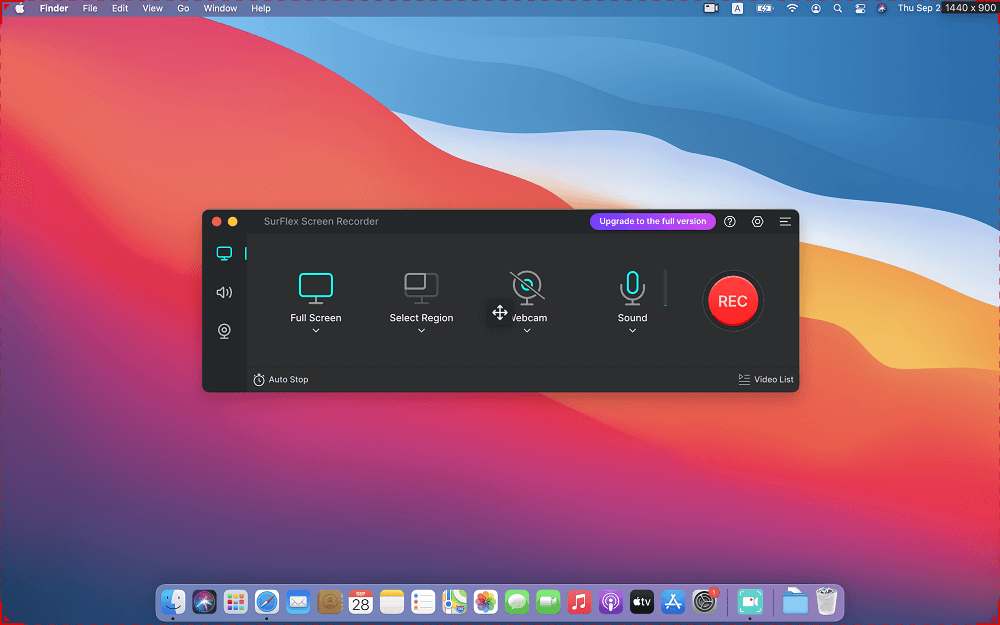Open the help question mark icon
Image resolution: width=1000 pixels, height=625 pixels.
730,221
